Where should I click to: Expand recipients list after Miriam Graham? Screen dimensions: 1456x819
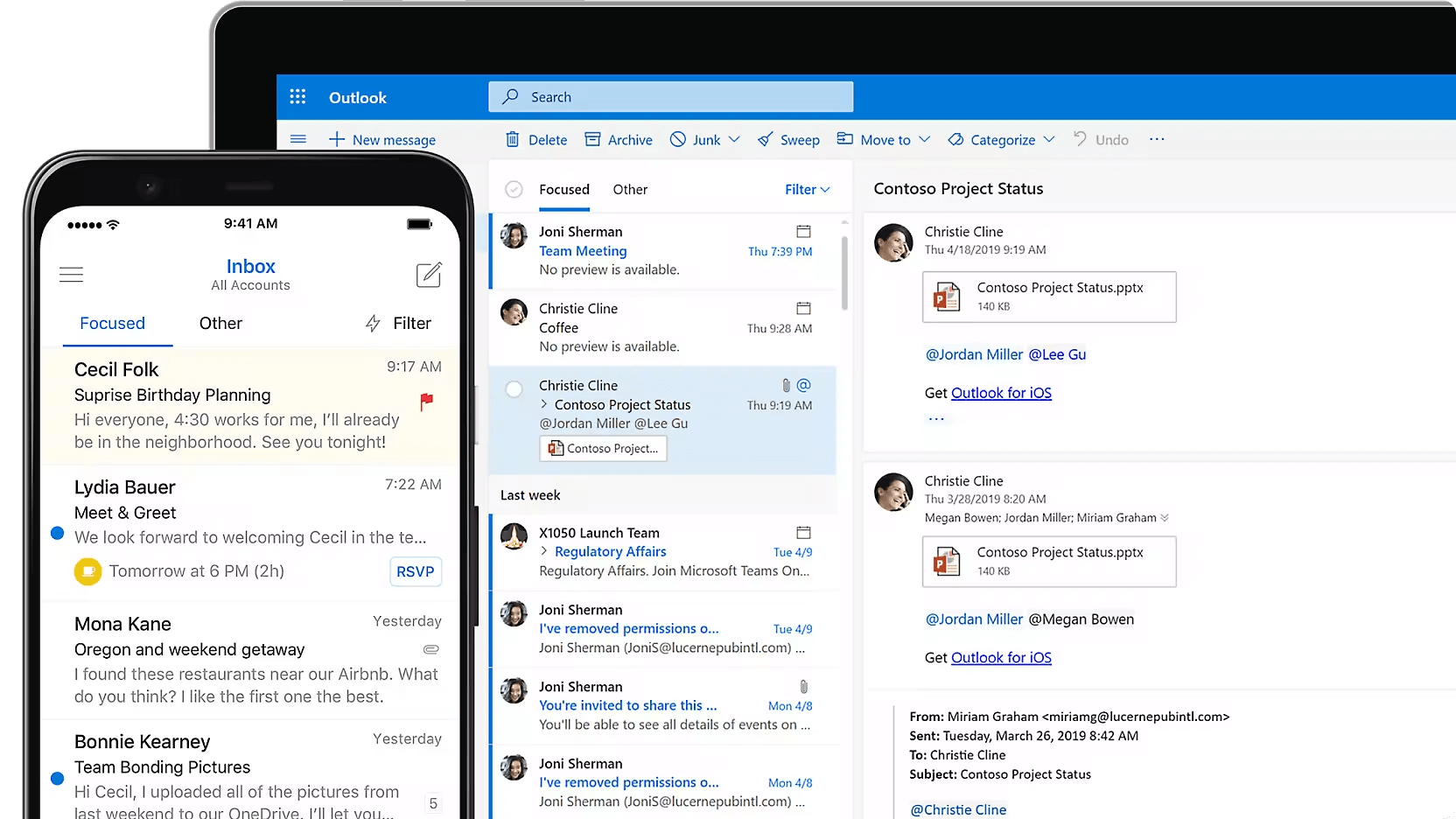point(1165,518)
